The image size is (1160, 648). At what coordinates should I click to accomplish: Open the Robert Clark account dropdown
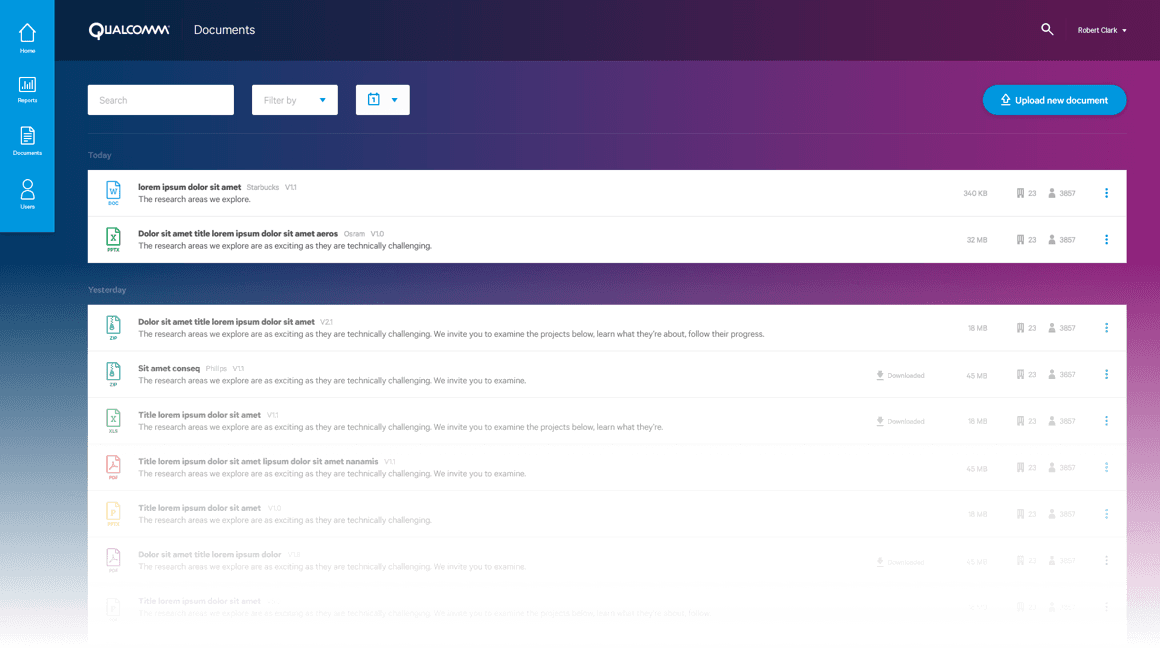tap(1101, 30)
